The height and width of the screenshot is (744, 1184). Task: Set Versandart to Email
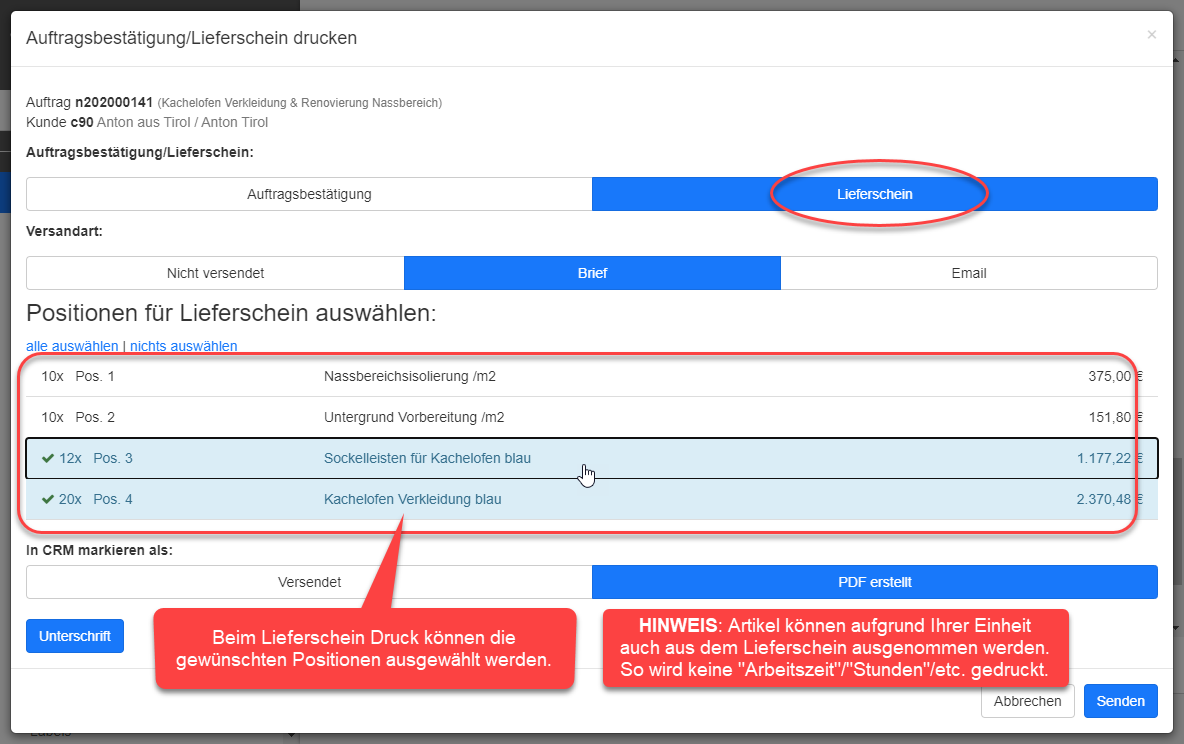click(x=968, y=273)
